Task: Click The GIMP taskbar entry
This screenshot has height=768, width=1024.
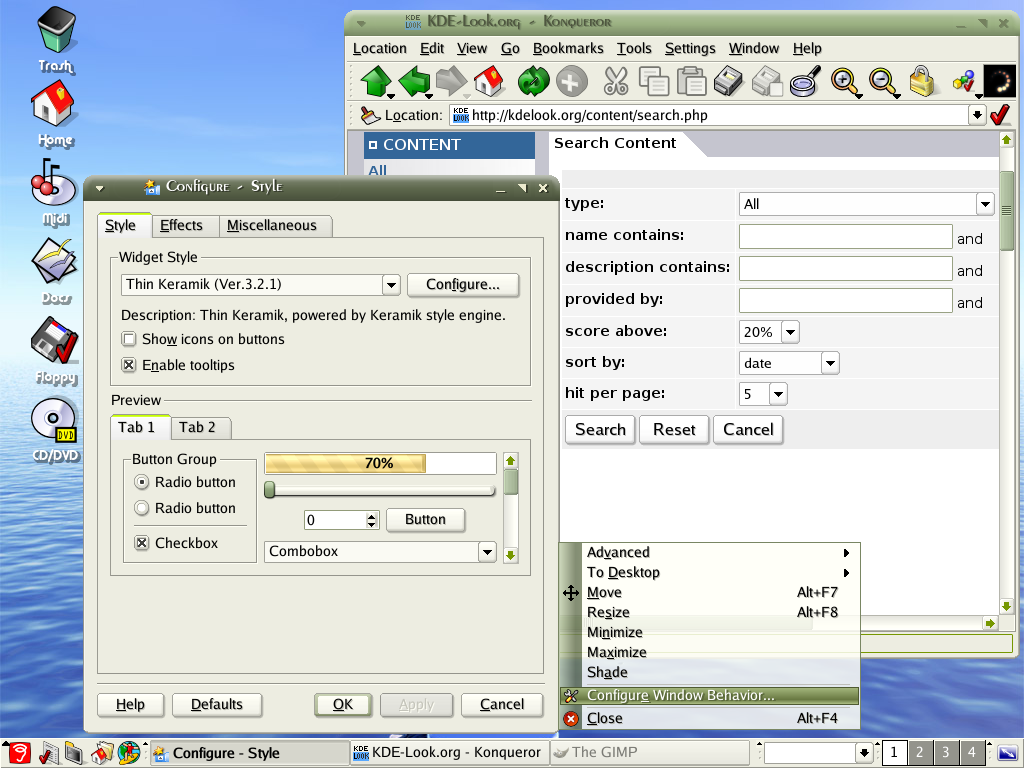Action: 650,752
